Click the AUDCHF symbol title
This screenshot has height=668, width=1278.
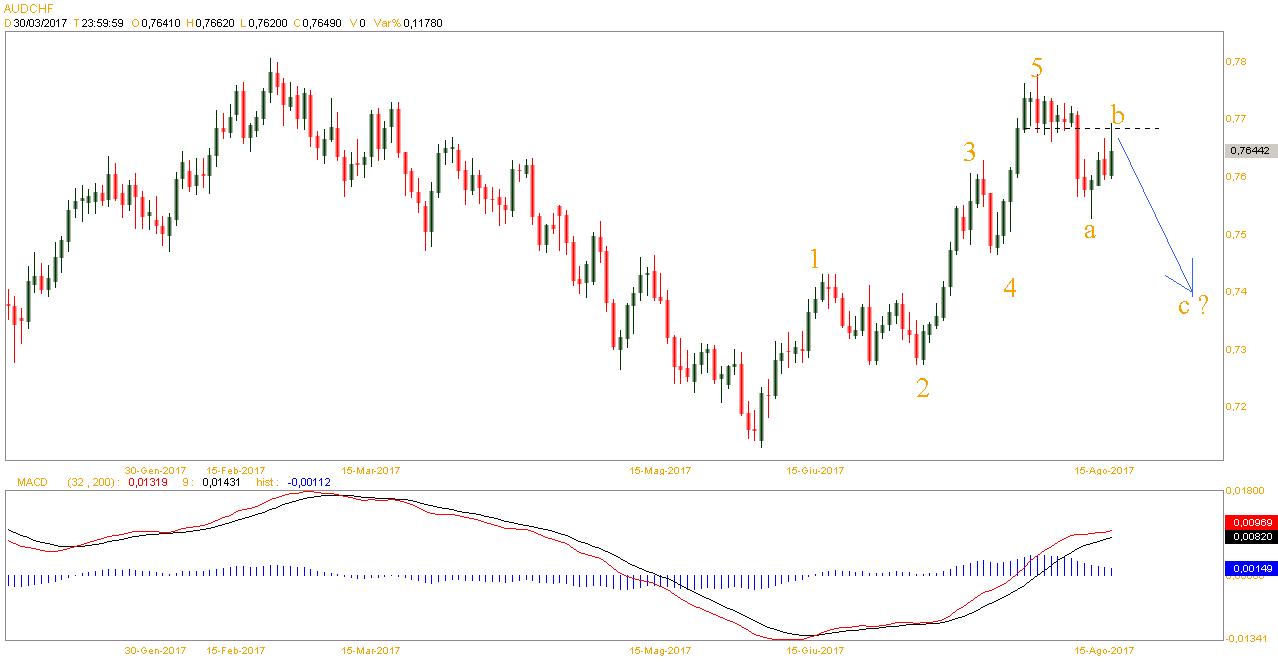28,7
